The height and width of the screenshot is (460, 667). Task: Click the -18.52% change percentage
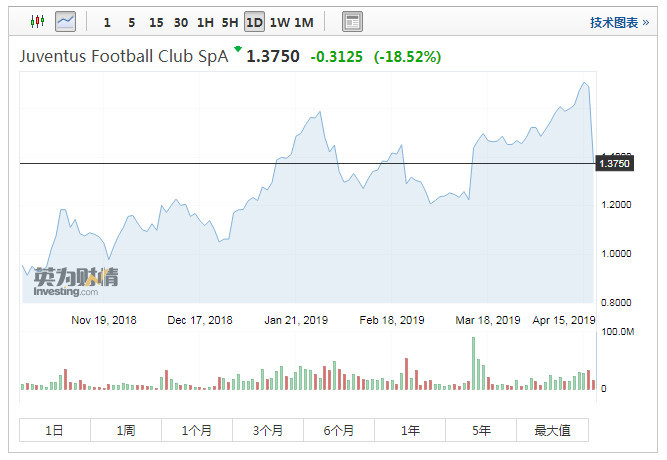pyautogui.click(x=407, y=57)
